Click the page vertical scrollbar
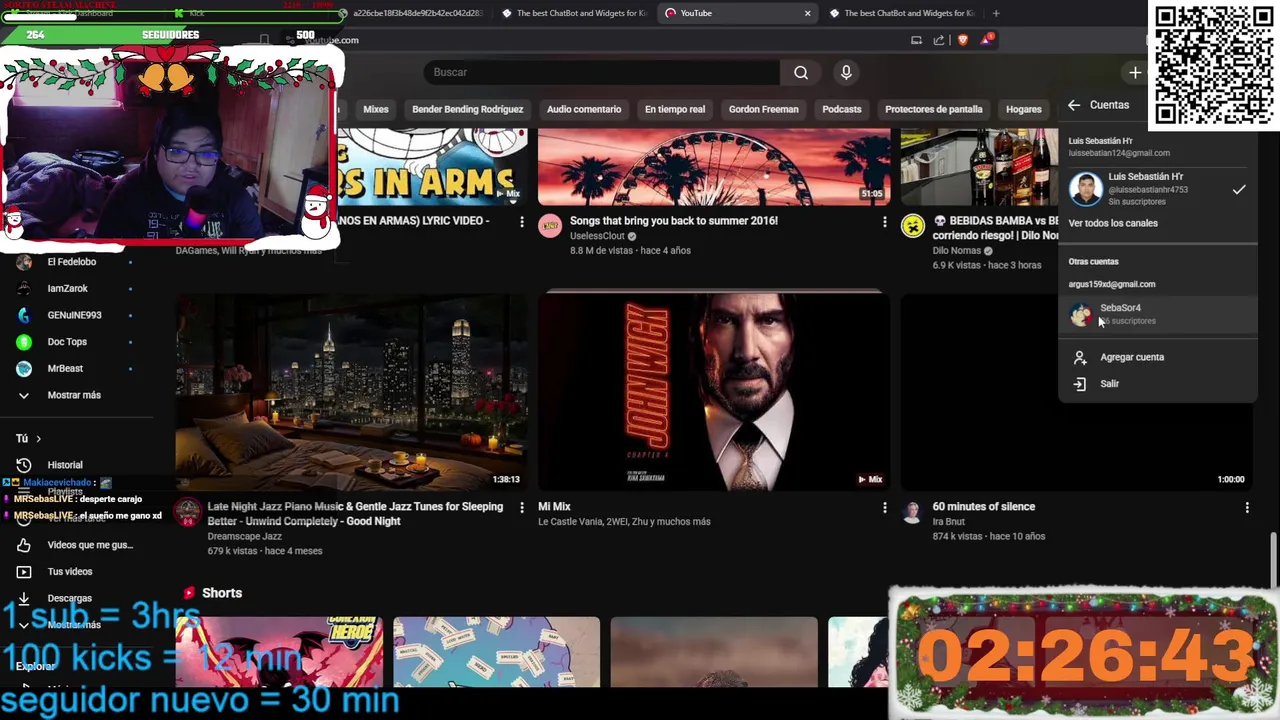Image resolution: width=1280 pixels, height=720 pixels. click(x=1274, y=560)
